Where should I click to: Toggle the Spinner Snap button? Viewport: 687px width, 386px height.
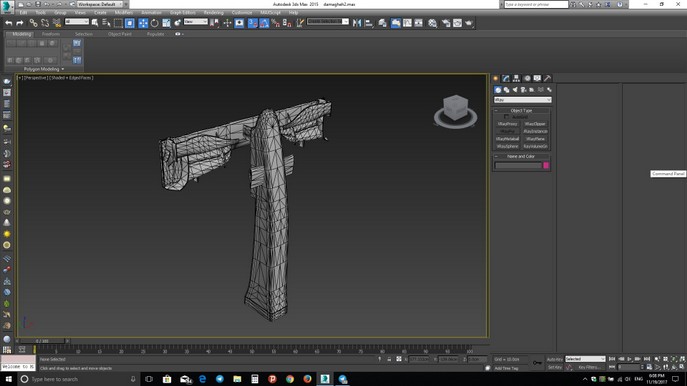(x=287, y=23)
